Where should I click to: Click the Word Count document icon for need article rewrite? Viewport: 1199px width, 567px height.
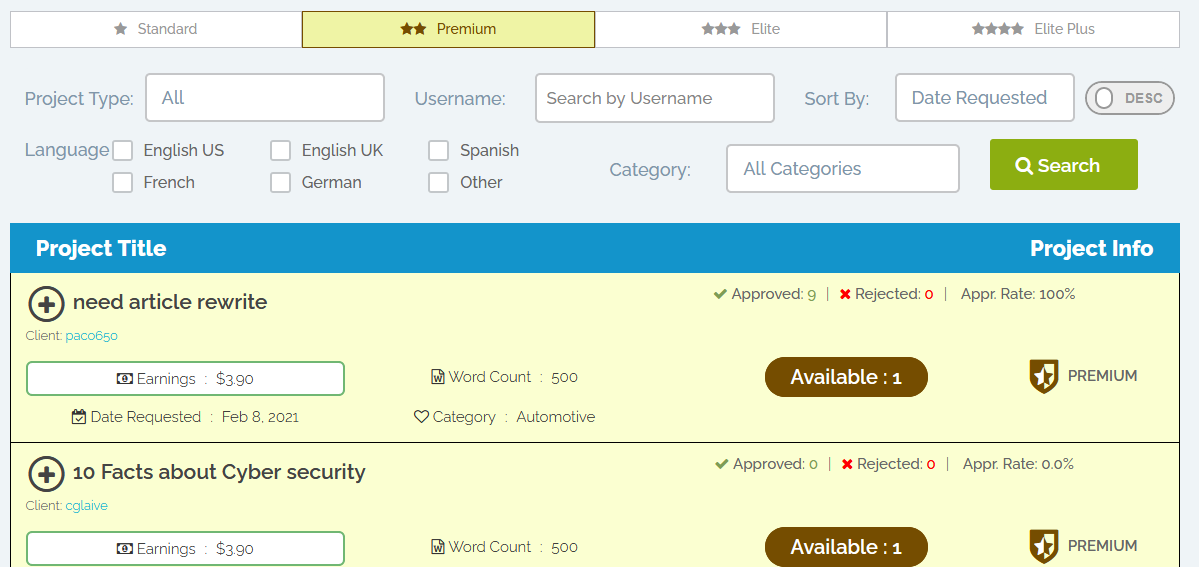pos(438,376)
